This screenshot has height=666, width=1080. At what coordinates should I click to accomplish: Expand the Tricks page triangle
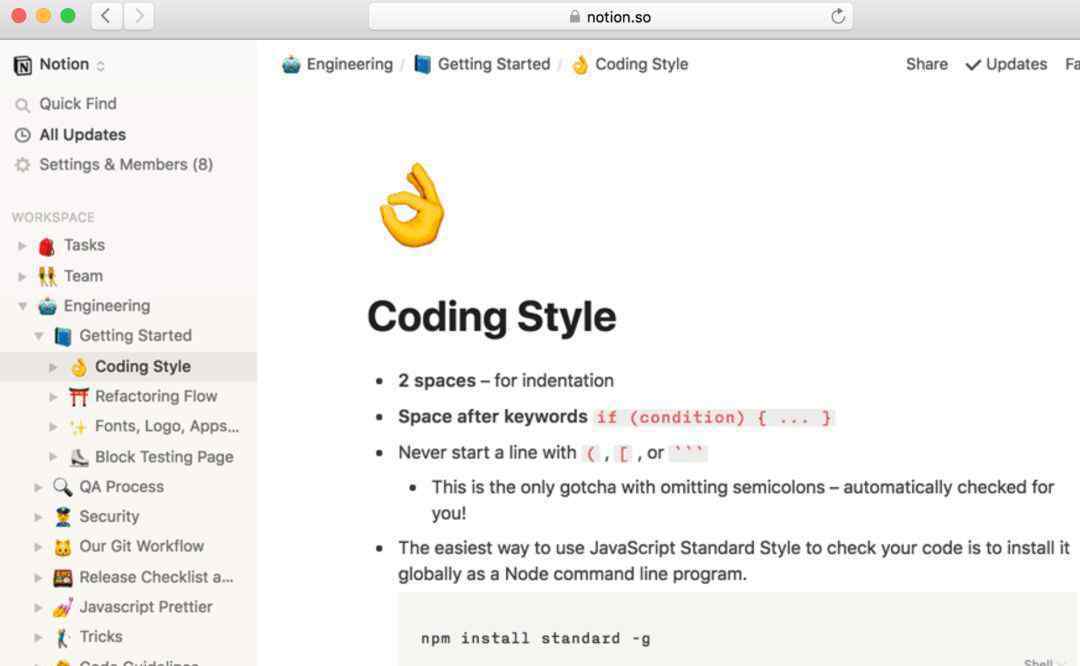[x=39, y=638]
